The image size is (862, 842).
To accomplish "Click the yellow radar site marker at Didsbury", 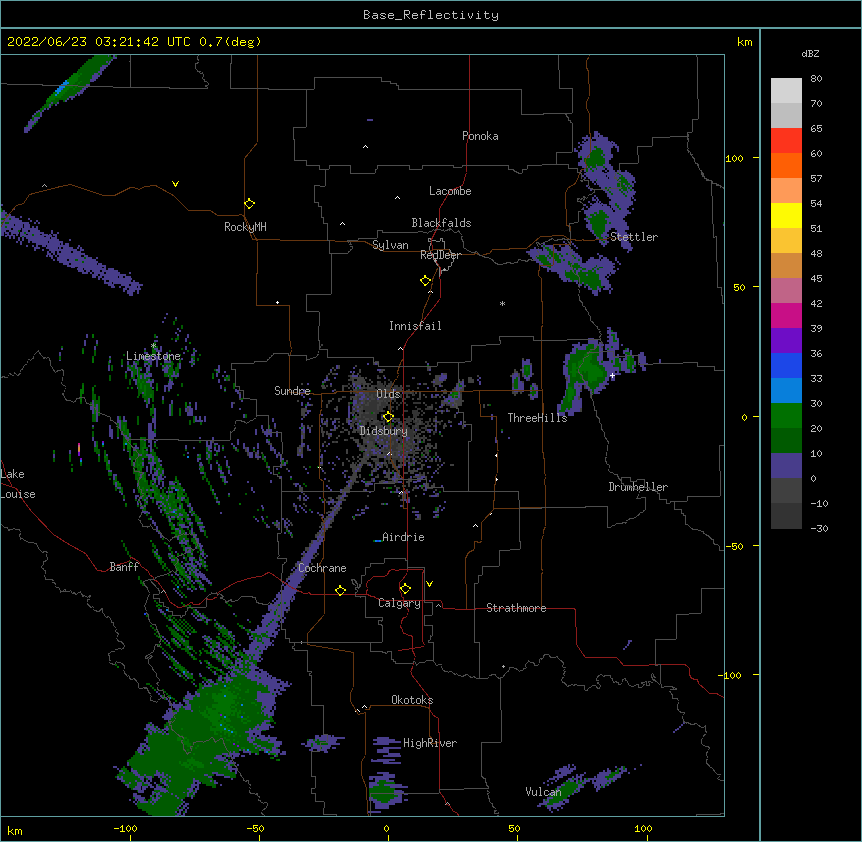I will (x=388, y=417).
